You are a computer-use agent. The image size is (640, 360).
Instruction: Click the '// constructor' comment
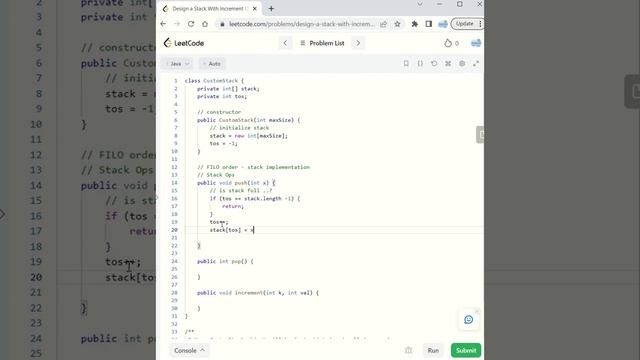tap(219, 112)
